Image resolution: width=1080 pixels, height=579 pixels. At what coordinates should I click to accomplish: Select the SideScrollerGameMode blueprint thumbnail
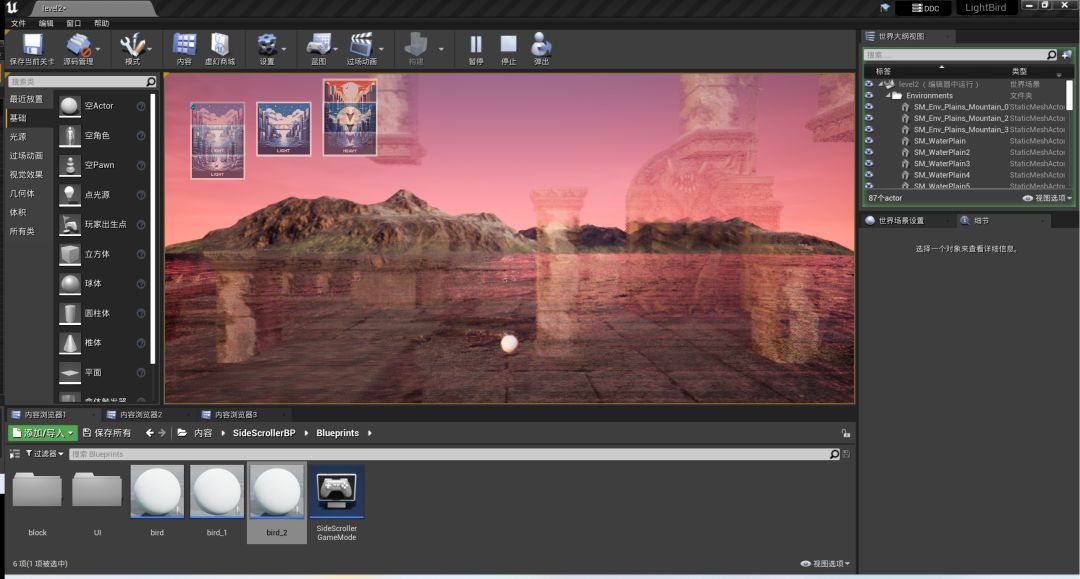coord(337,492)
